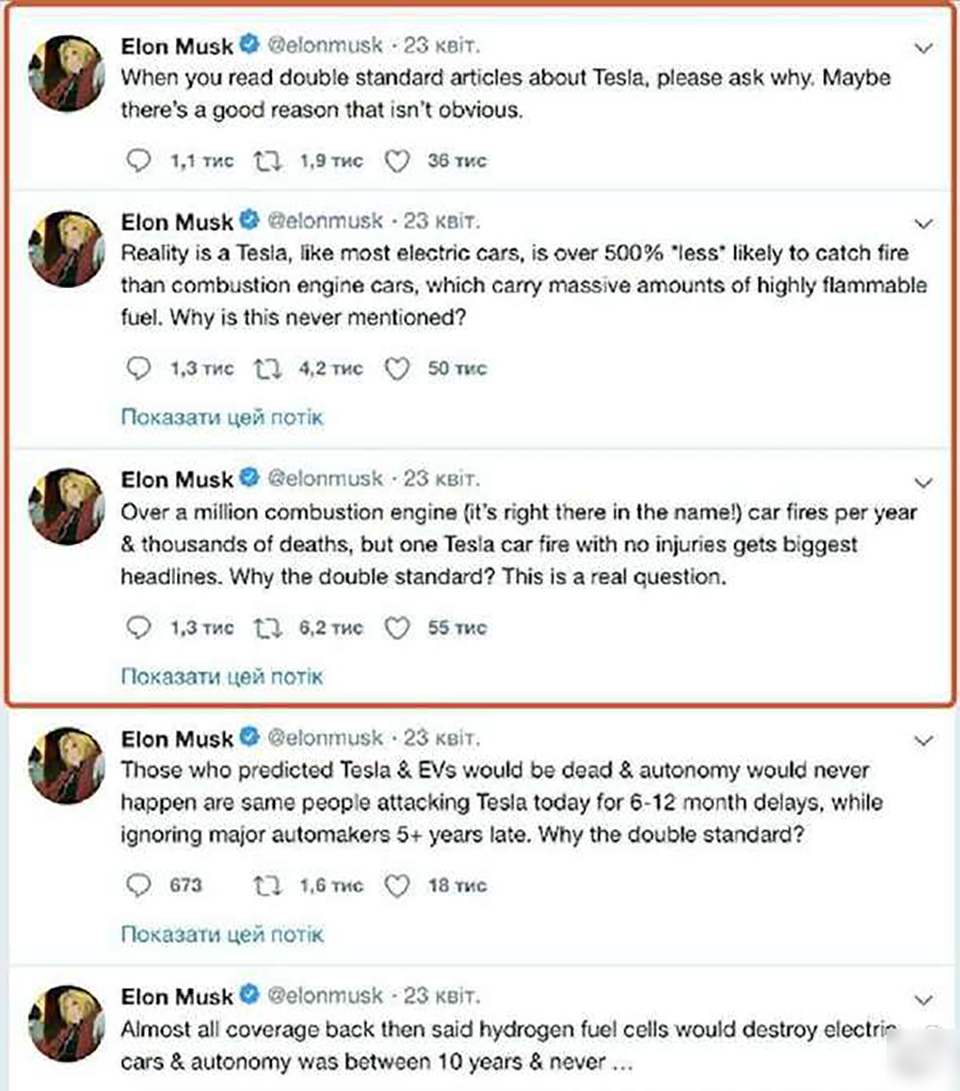Like the million combustion engine fires tweet
This screenshot has height=1091, width=960.
tap(397, 628)
